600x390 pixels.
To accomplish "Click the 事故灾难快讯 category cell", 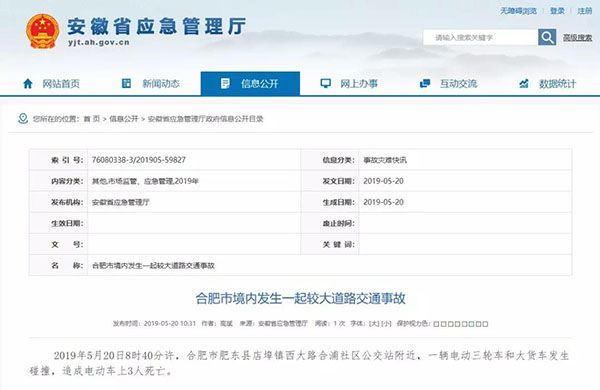I will pos(385,160).
